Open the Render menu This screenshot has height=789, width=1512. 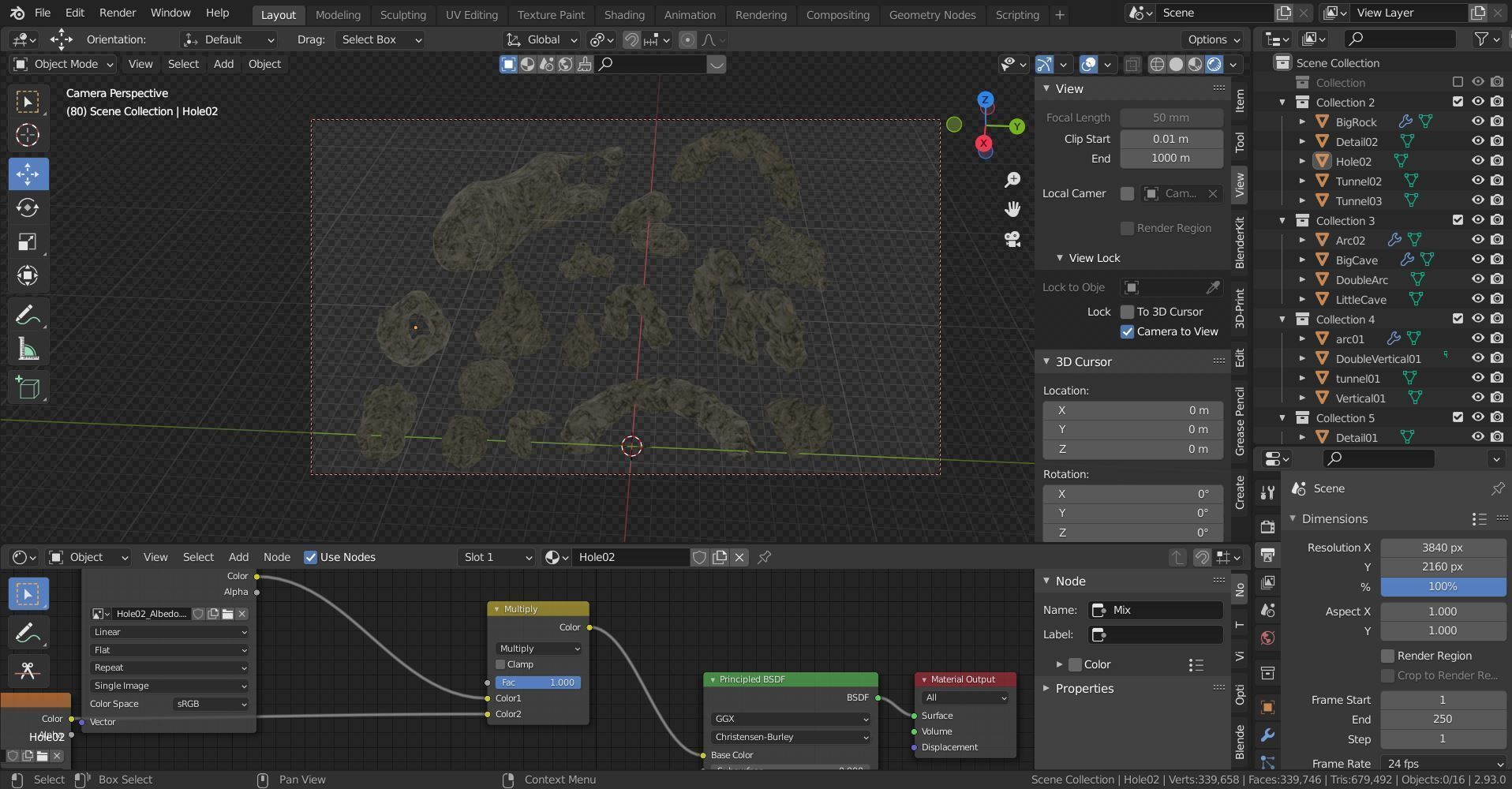[118, 13]
